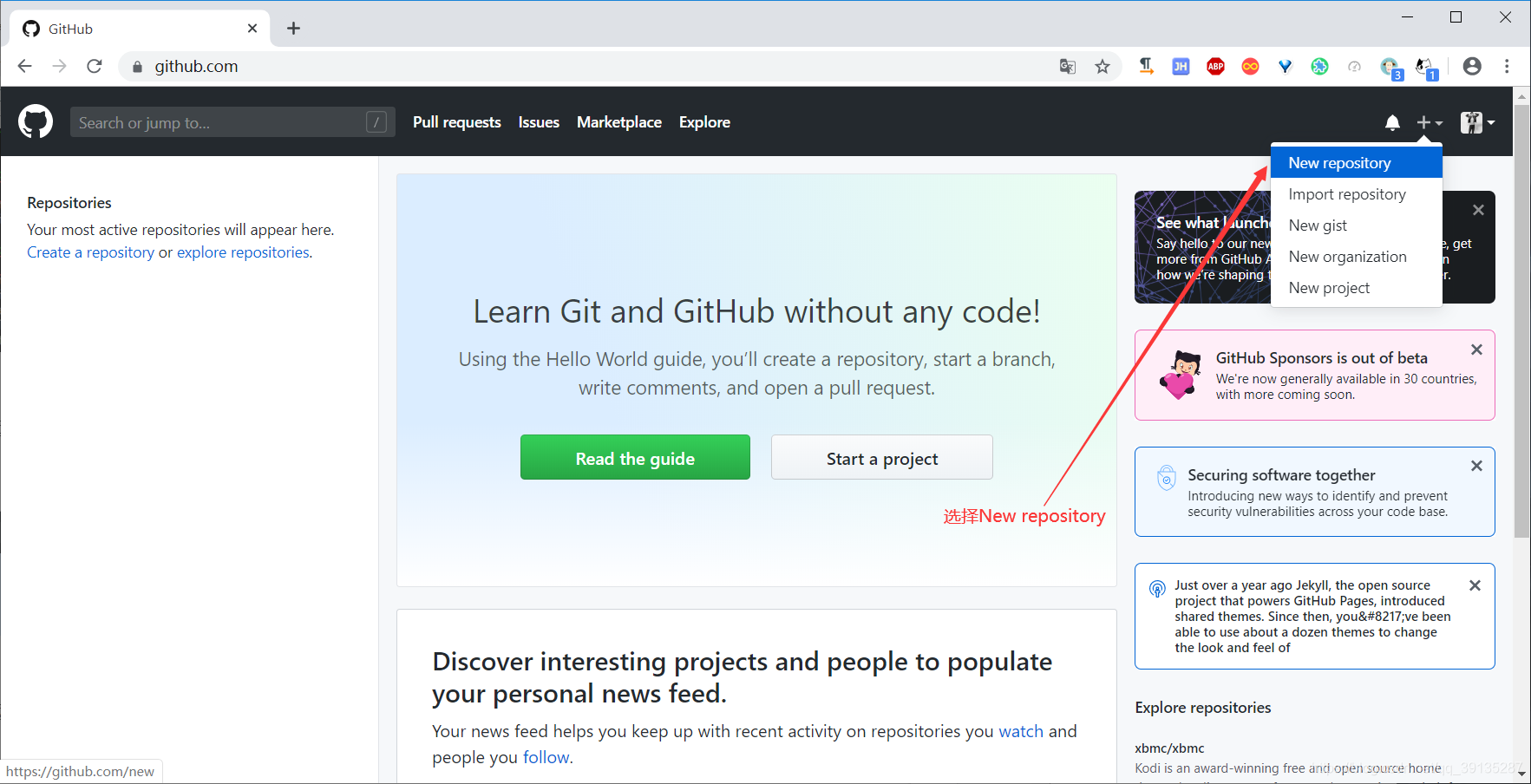
Task: Choose New project menu item
Action: (1356, 288)
